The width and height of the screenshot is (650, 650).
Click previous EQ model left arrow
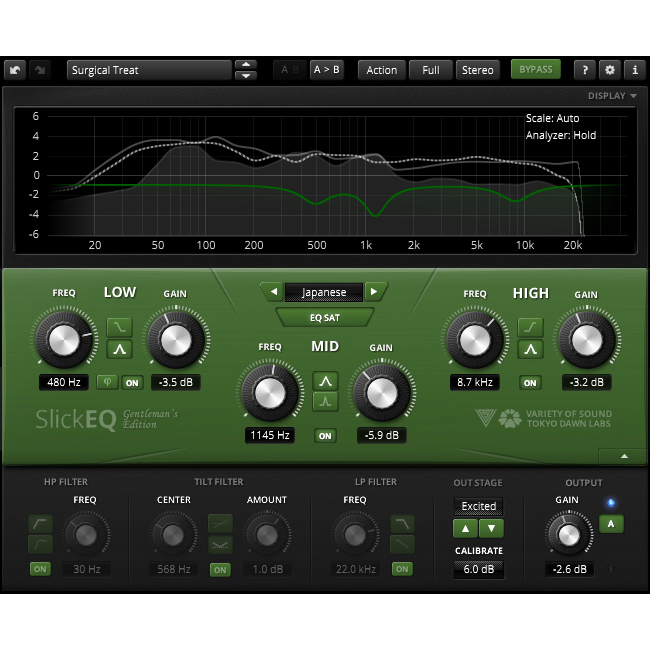[x=274, y=292]
